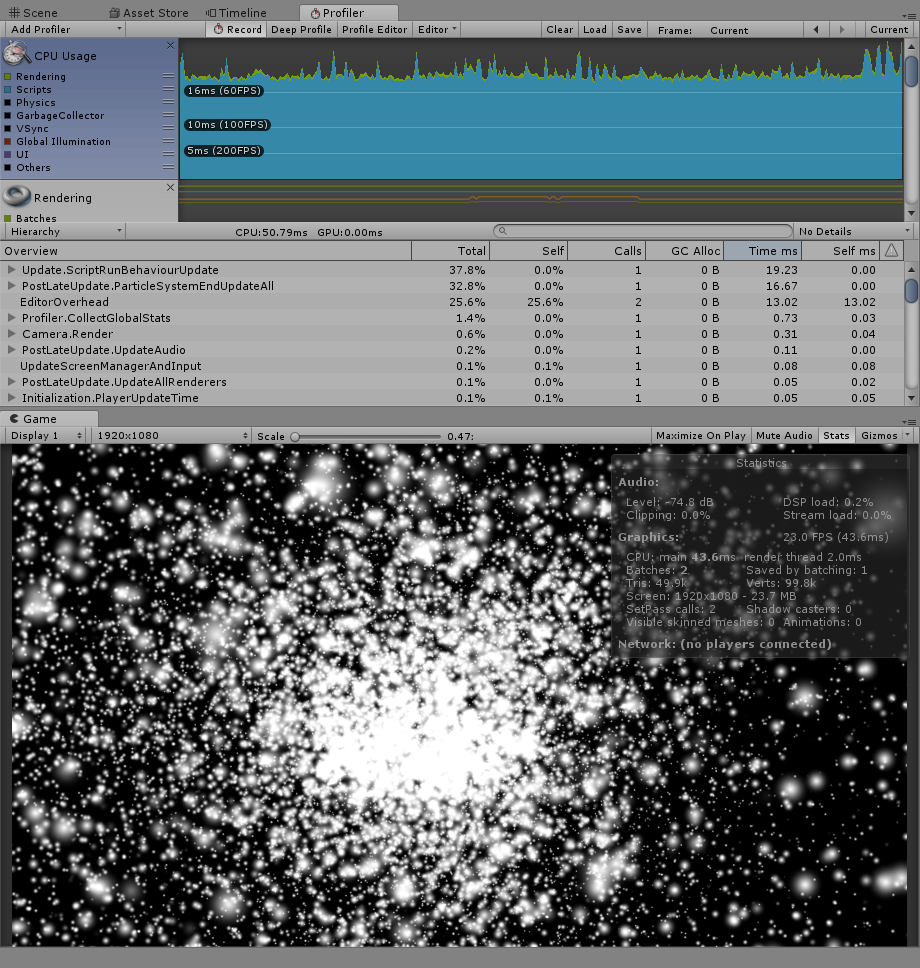Viewport: 920px width, 968px height.
Task: Expand Profiler.CollectGlobalStats row
Action: [x=11, y=318]
